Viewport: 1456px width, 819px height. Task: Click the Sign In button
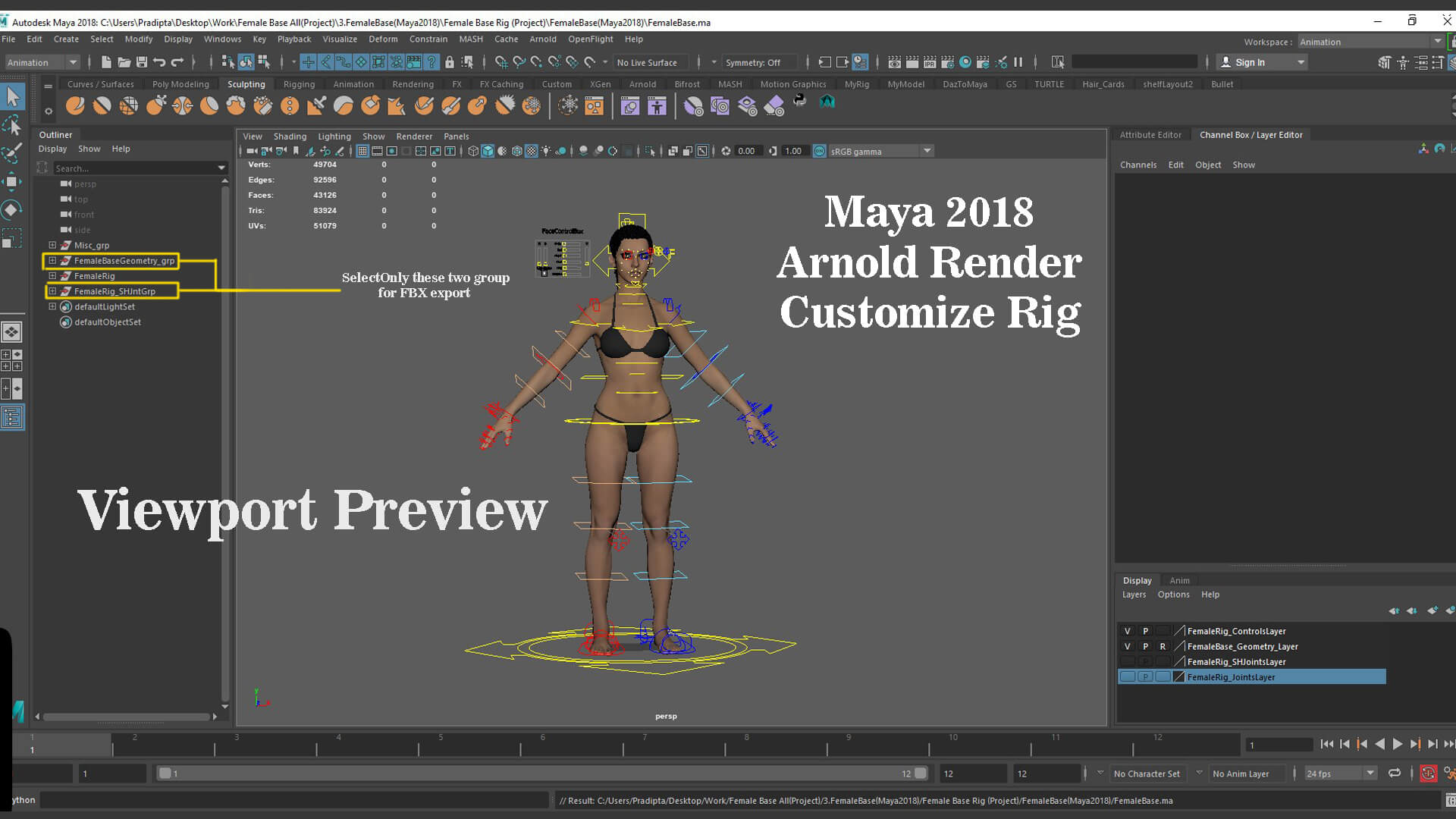pos(1263,62)
